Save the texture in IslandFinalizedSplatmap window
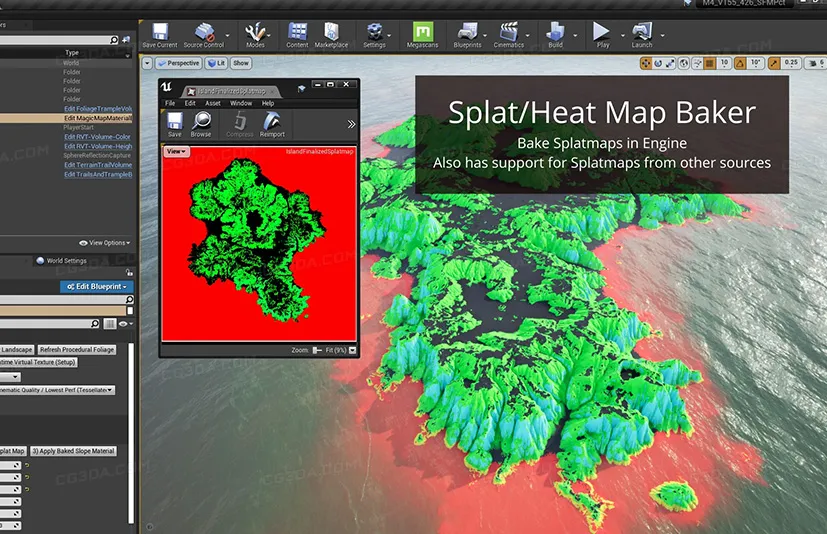The image size is (827, 534). tap(175, 124)
